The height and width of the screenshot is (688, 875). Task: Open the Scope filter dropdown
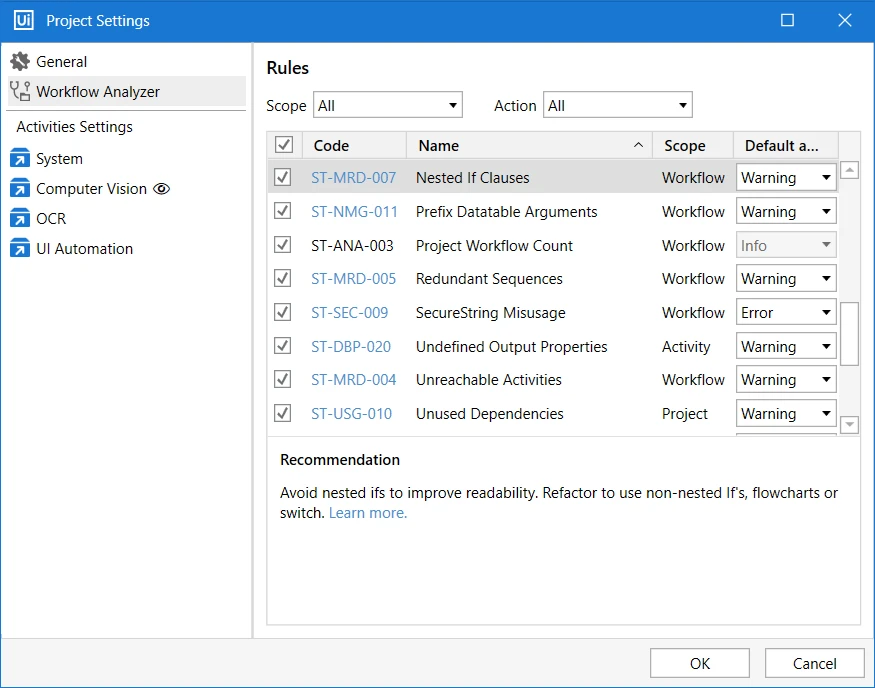tap(388, 105)
